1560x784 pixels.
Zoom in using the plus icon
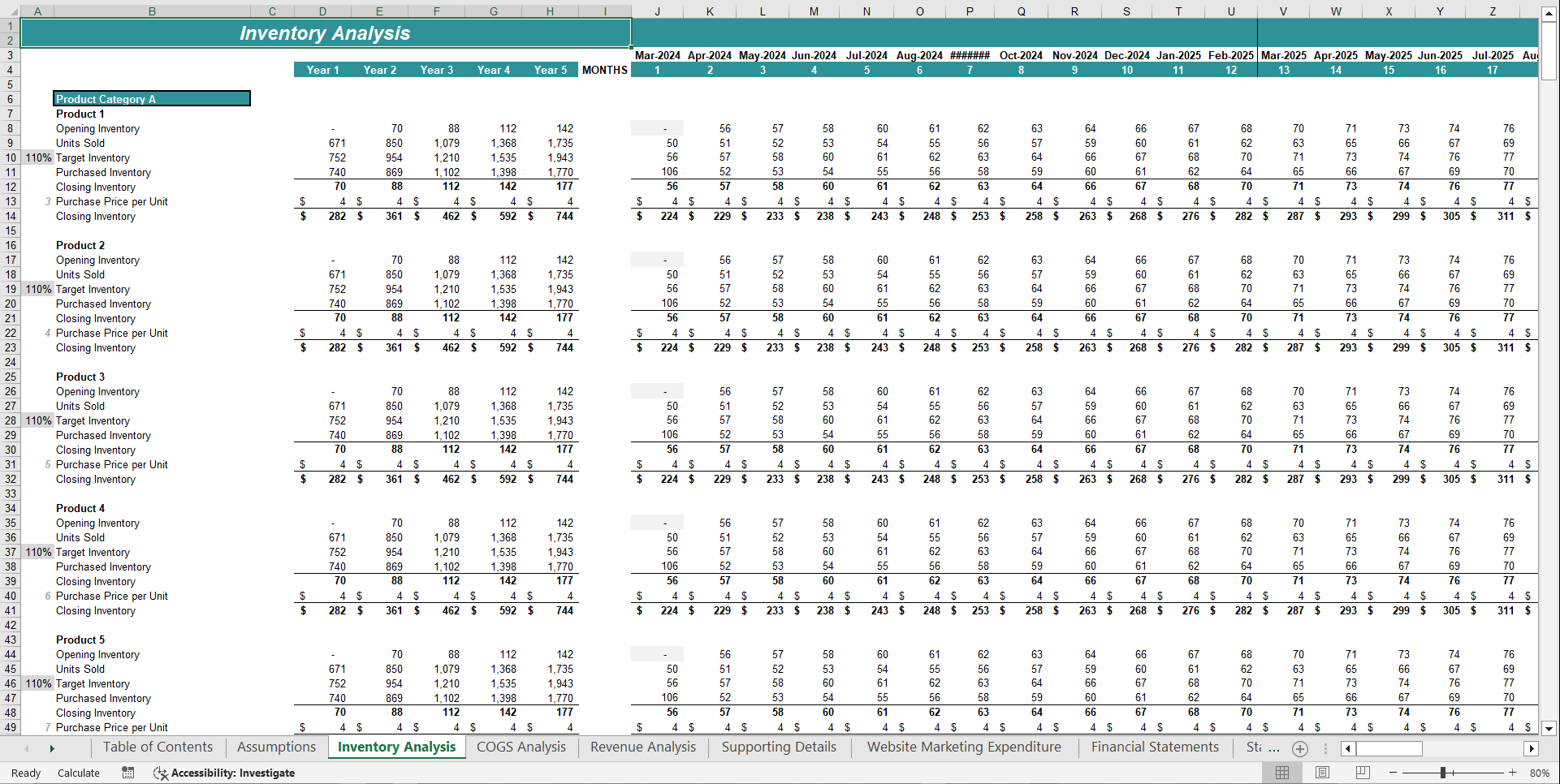(x=1512, y=773)
